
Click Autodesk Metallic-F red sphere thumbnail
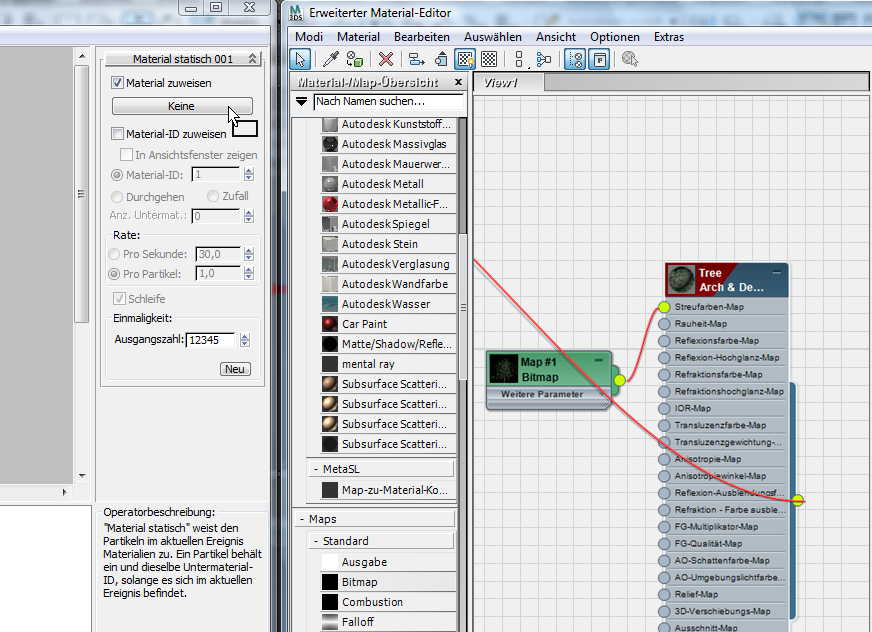point(330,204)
